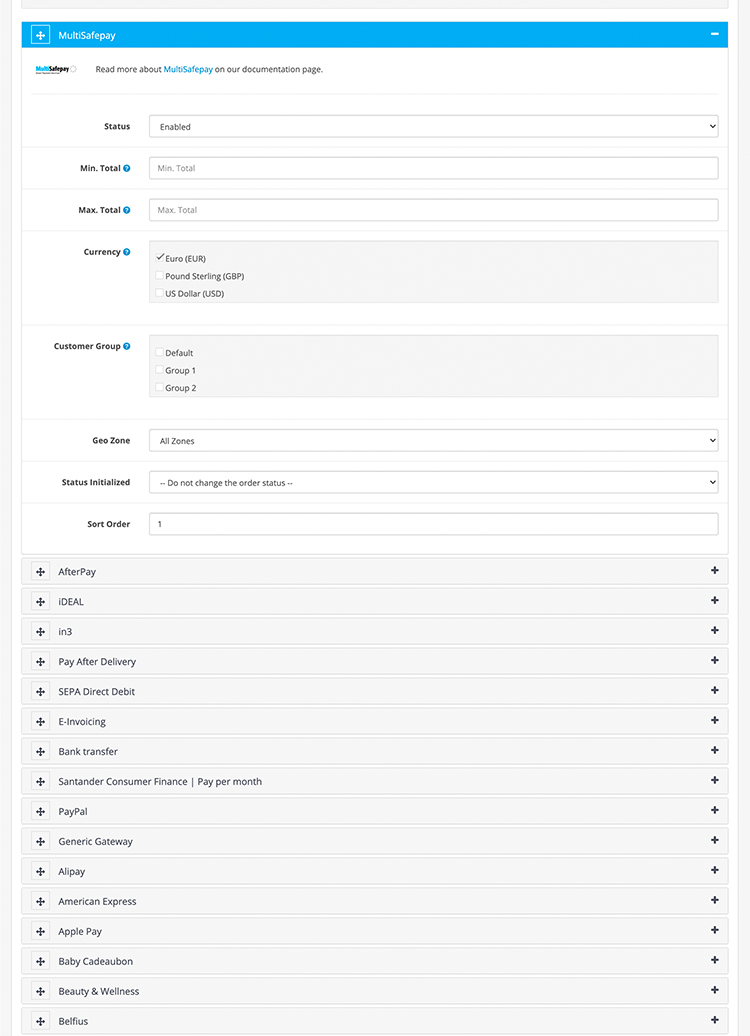Expand the Alipay plus icon
The image size is (750, 1036).
pos(714,870)
